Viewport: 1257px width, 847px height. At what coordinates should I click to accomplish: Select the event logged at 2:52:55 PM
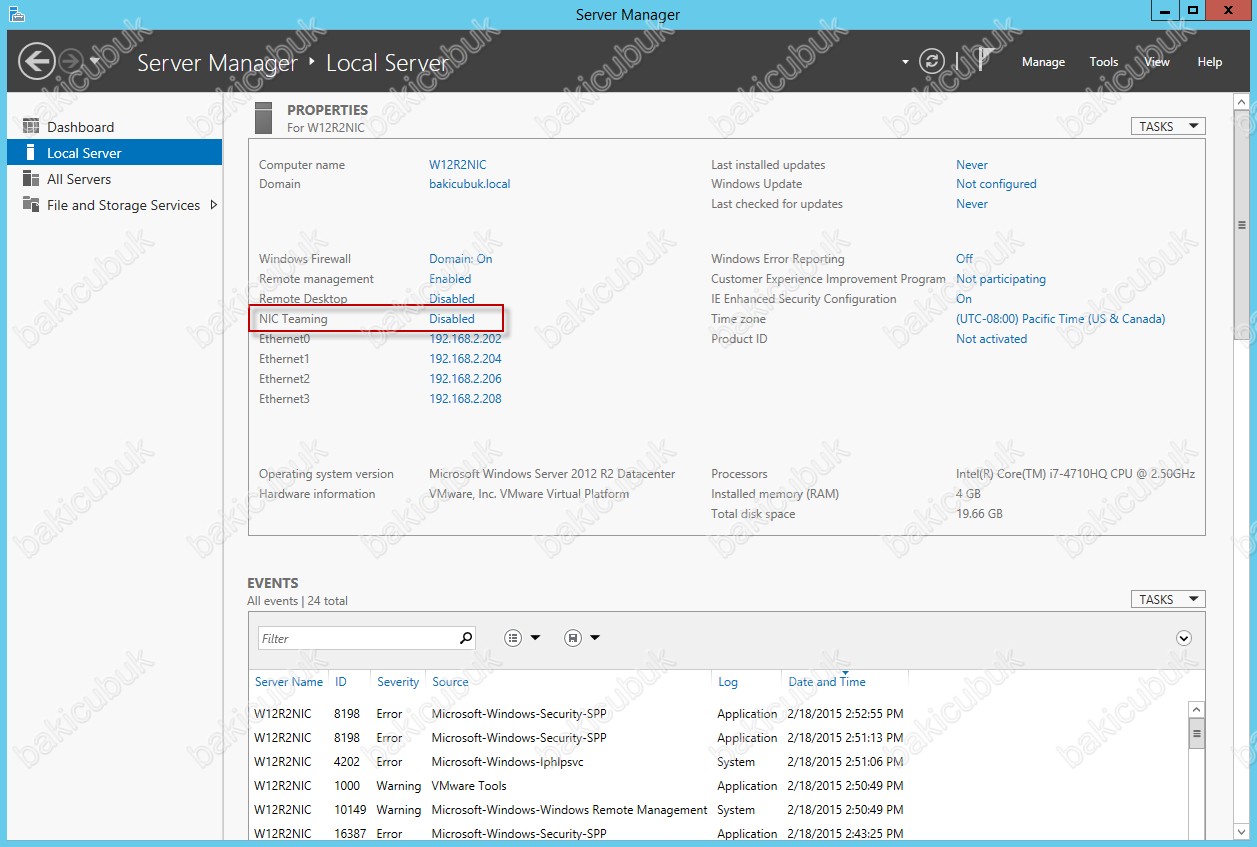click(x=717, y=714)
